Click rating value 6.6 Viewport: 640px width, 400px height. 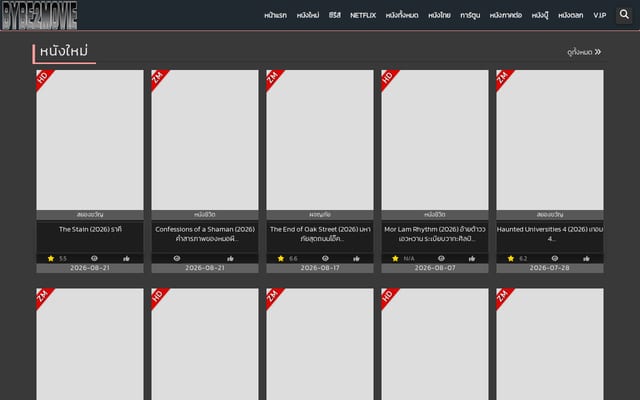(293, 259)
